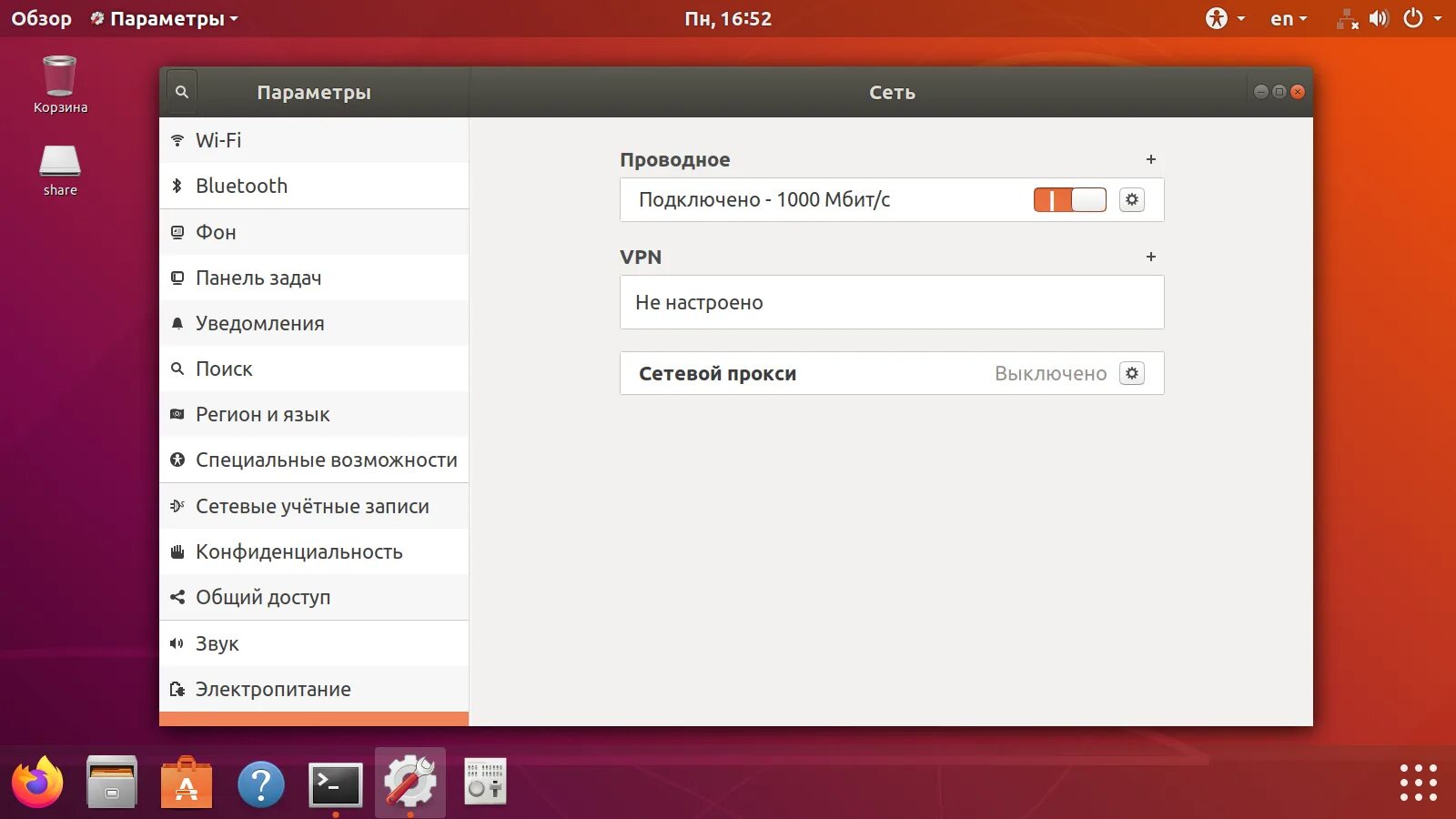Open the Files manager in dock
This screenshot has width=1456, height=819.
coord(112,783)
